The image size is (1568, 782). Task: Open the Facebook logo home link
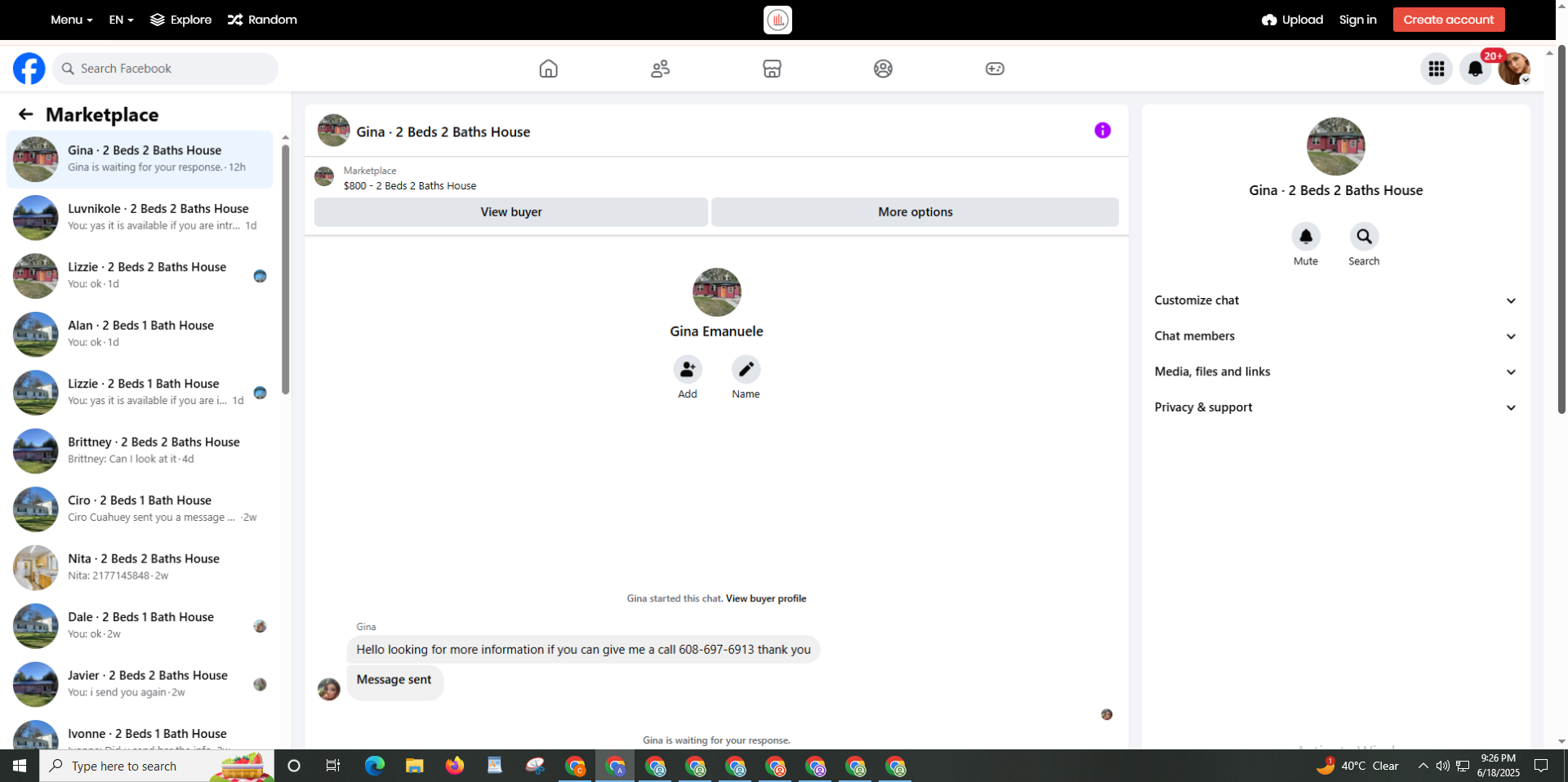[x=29, y=69]
